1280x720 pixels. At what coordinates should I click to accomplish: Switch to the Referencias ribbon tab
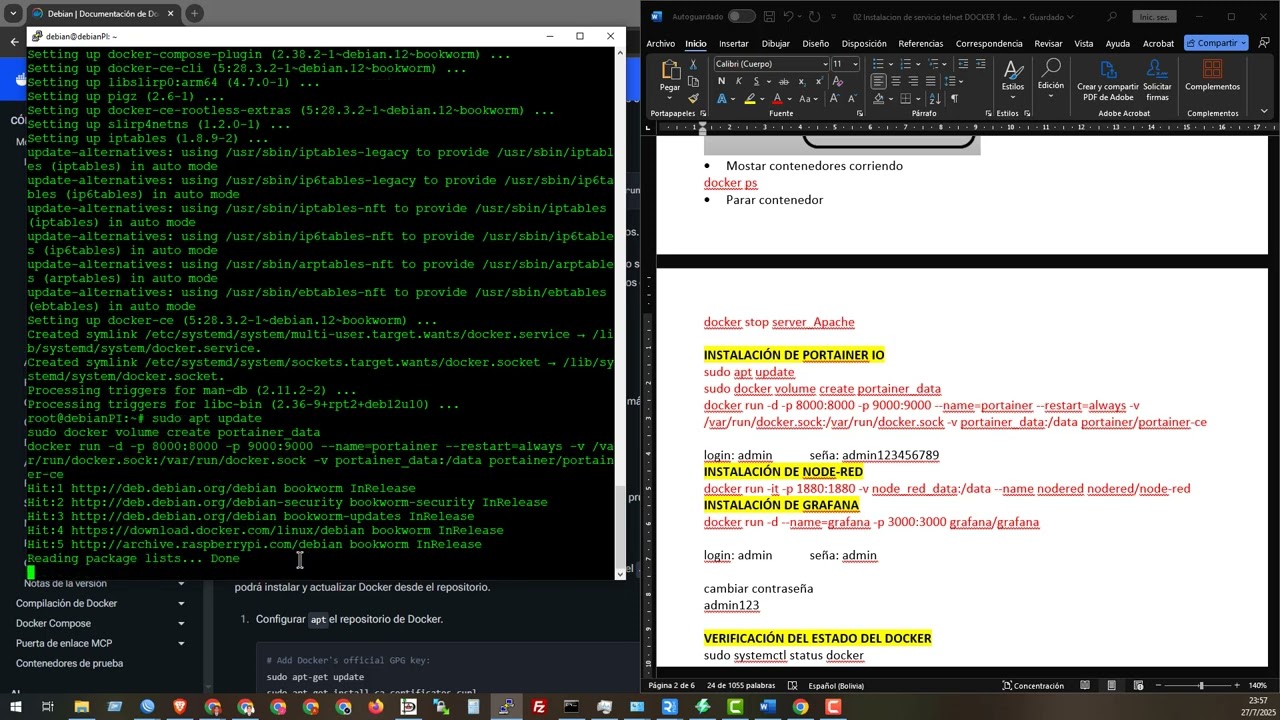point(920,43)
